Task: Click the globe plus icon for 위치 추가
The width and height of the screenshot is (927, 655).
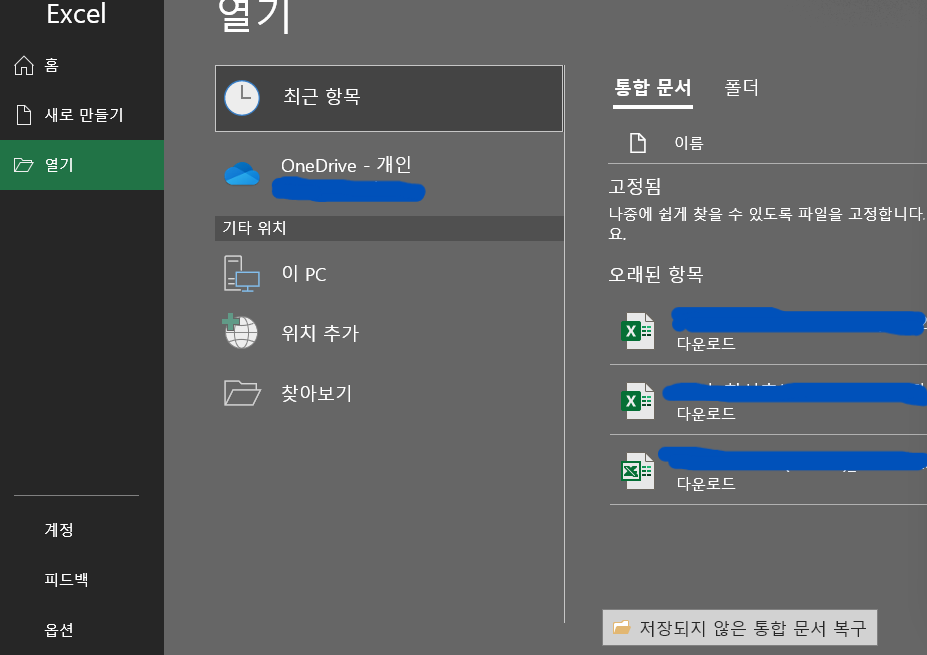Action: (x=239, y=331)
